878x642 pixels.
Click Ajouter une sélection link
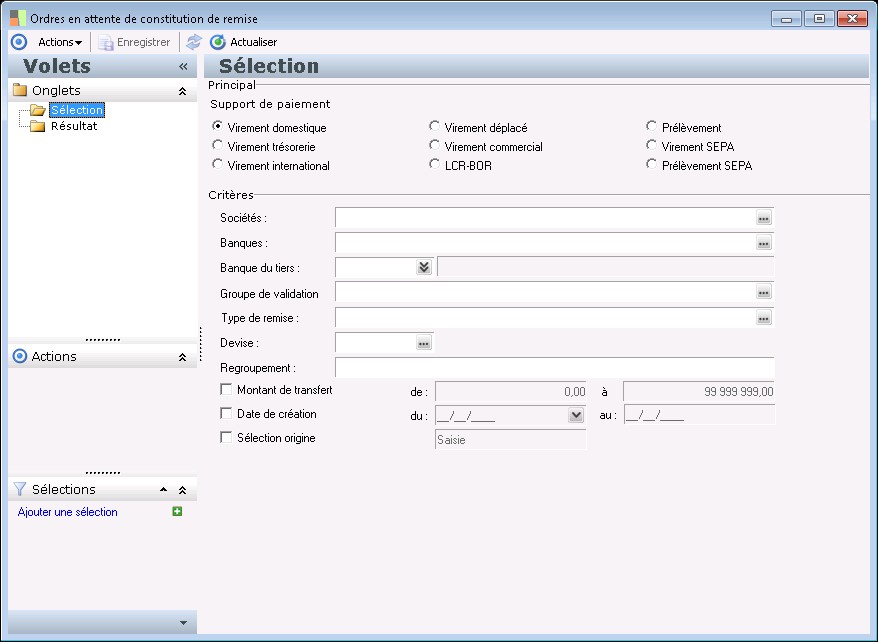(x=68, y=512)
